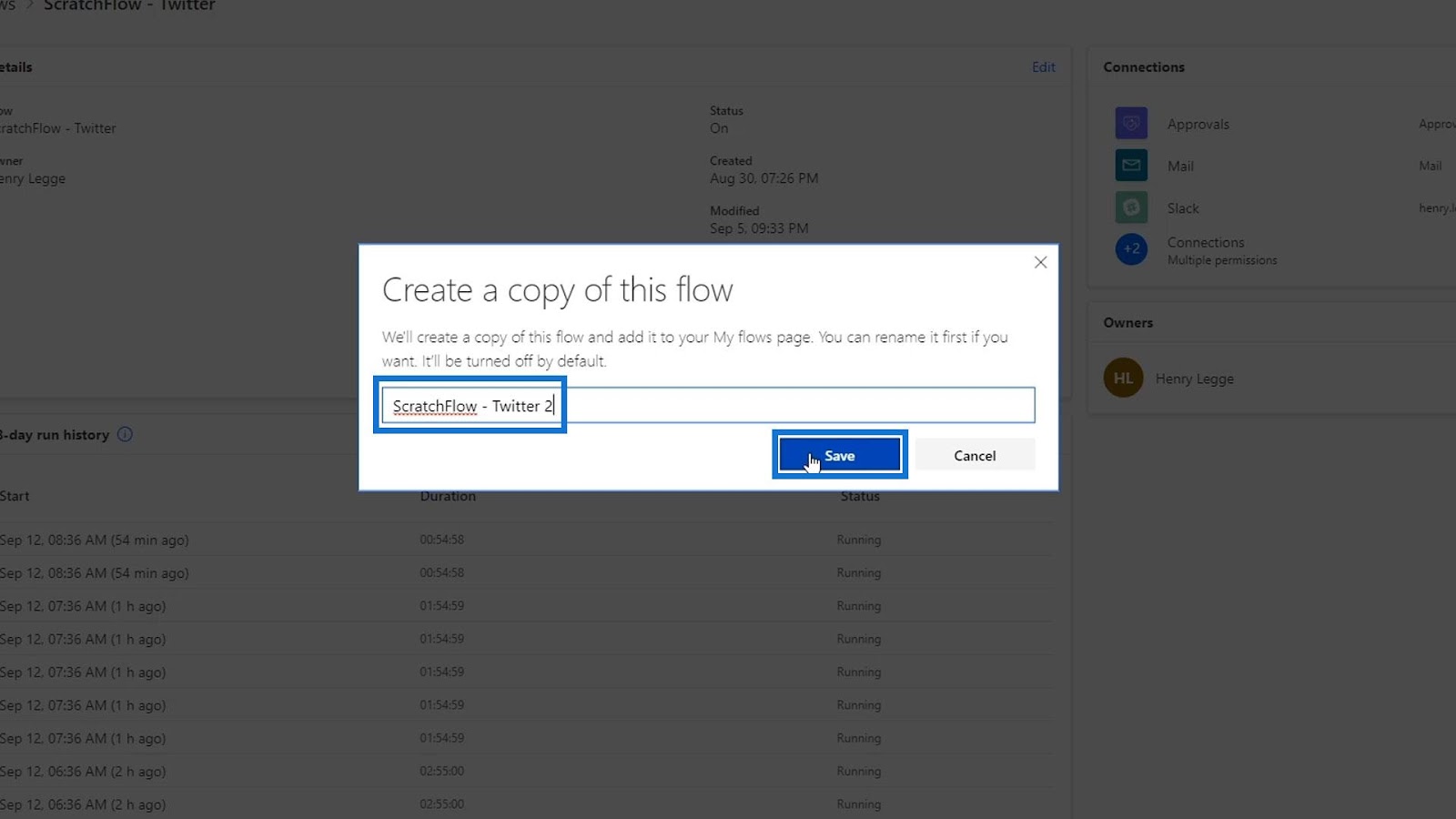Click the ScratchFlow - Twitter breadcrumb

[x=129, y=5]
